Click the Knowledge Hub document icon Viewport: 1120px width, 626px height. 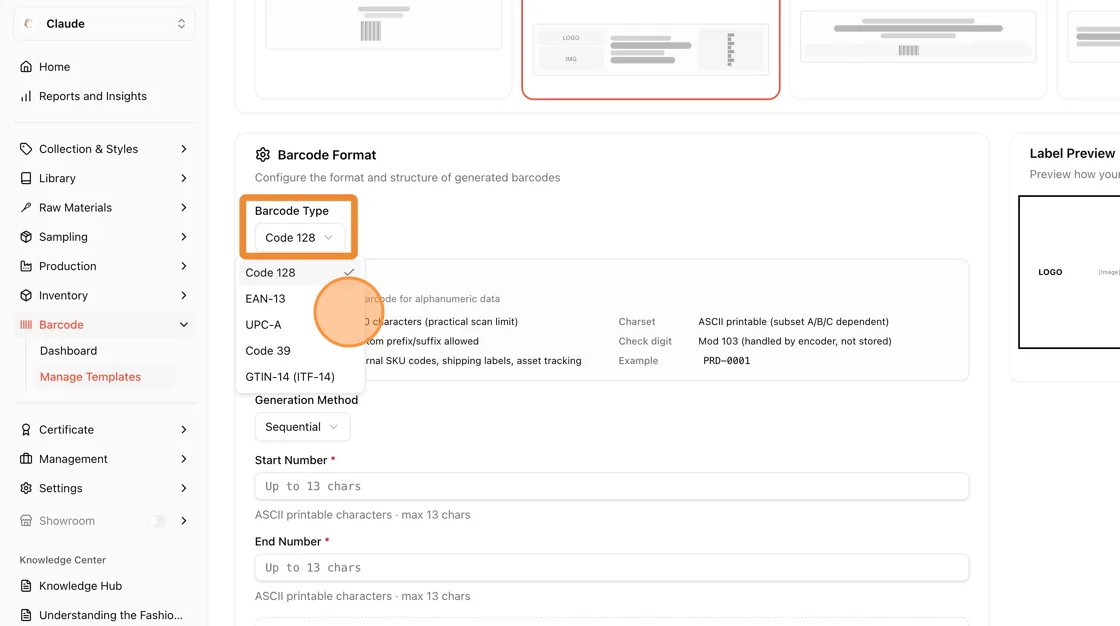[x=26, y=585]
